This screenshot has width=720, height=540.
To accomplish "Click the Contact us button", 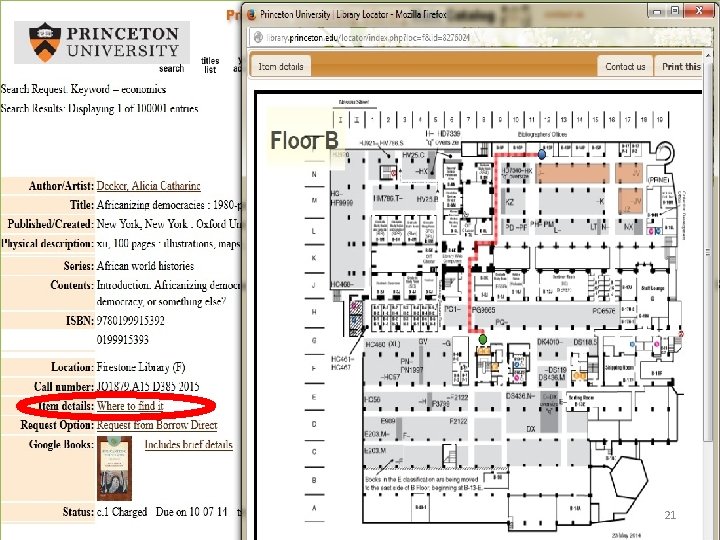I will tap(624, 67).
